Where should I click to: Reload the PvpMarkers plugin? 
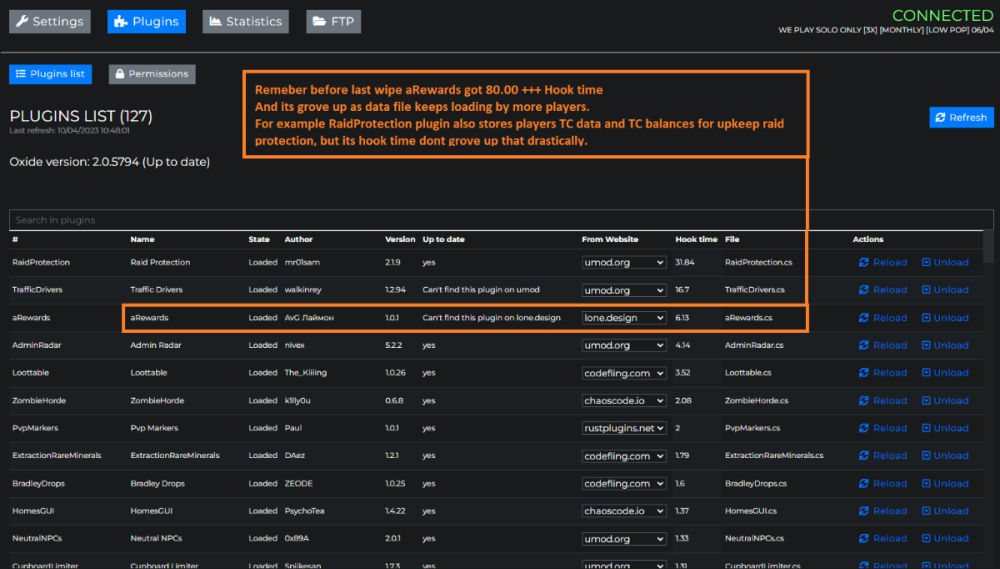coord(882,428)
